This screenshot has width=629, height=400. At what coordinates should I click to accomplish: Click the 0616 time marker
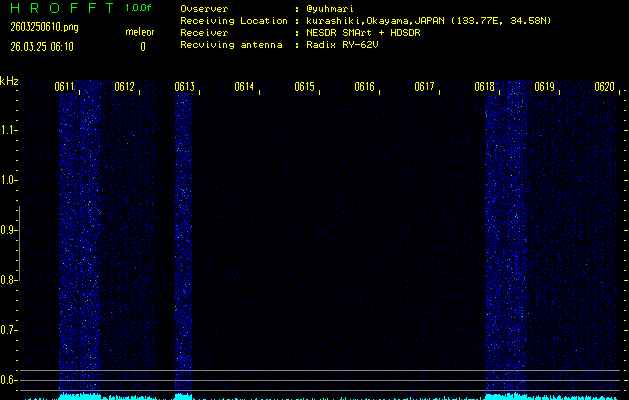pyautogui.click(x=364, y=87)
